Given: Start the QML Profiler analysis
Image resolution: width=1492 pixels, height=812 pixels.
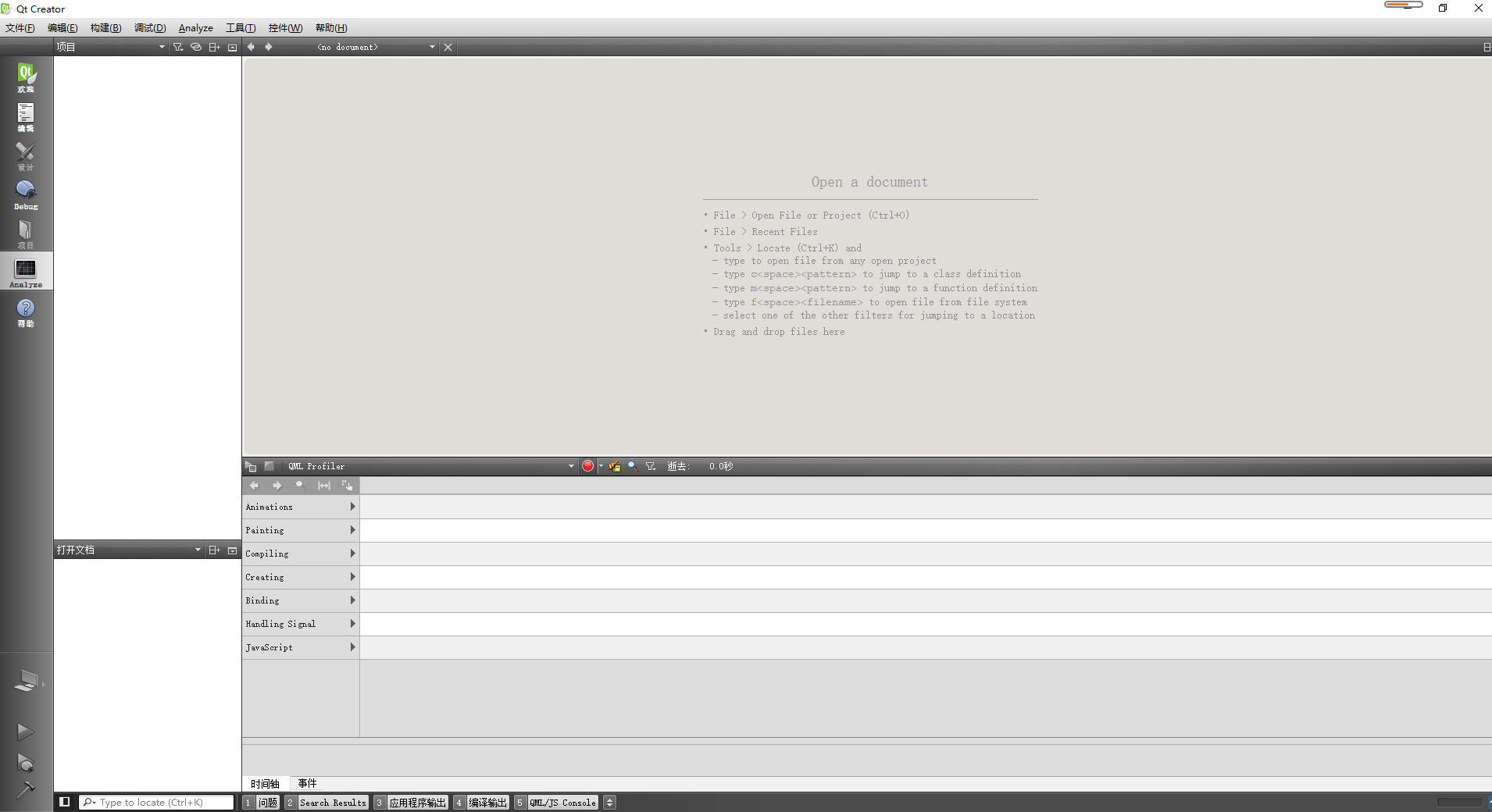Looking at the screenshot, I should coord(251,466).
